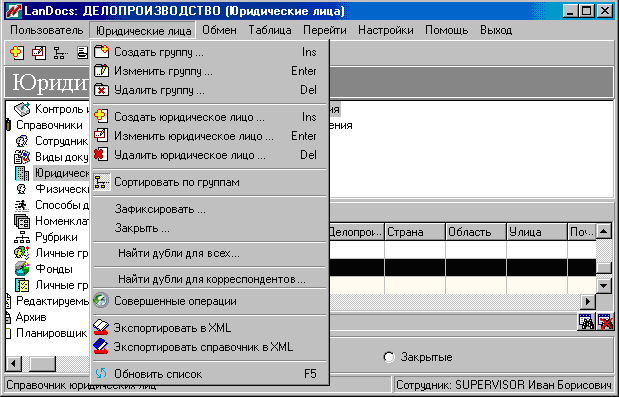Click the yellow plus create toolbar icon
The image size is (619, 397).
click(x=17, y=52)
